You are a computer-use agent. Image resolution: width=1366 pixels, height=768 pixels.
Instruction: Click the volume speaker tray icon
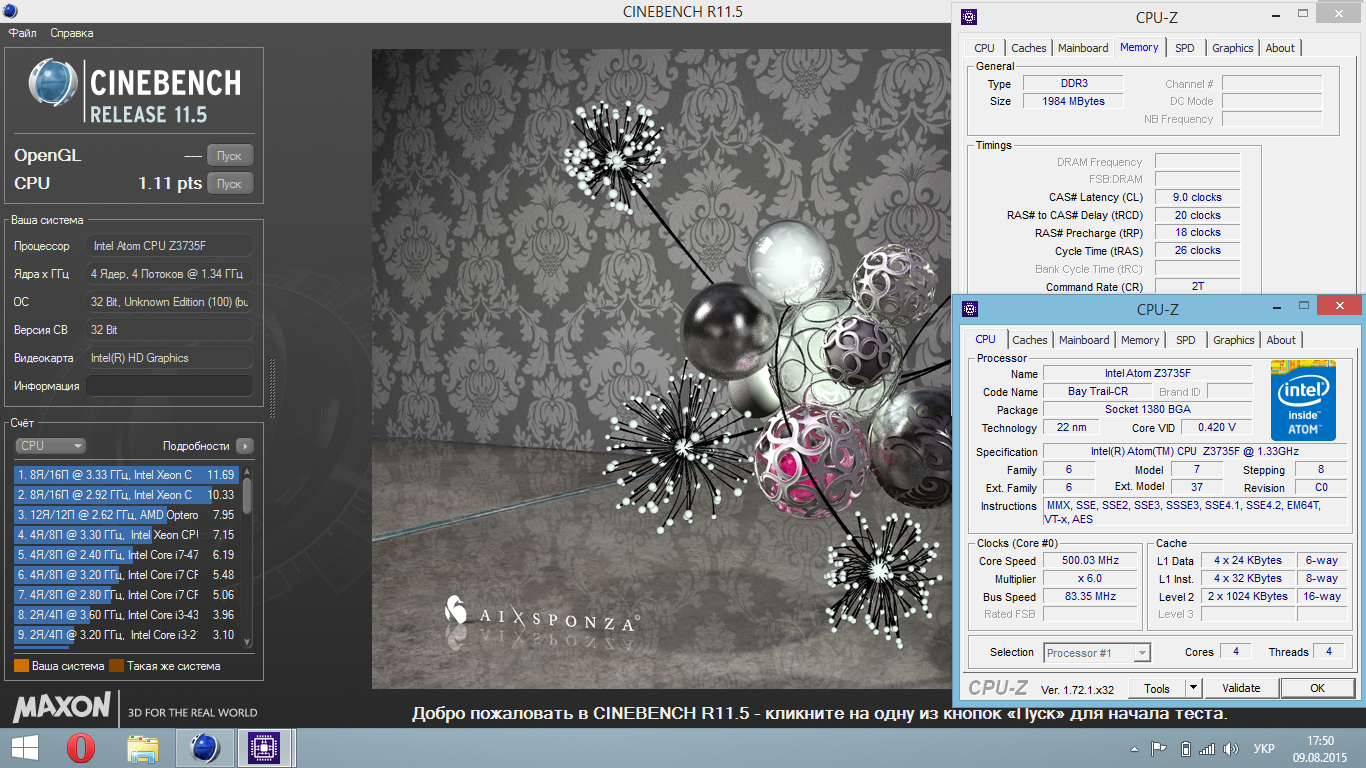(x=1230, y=749)
